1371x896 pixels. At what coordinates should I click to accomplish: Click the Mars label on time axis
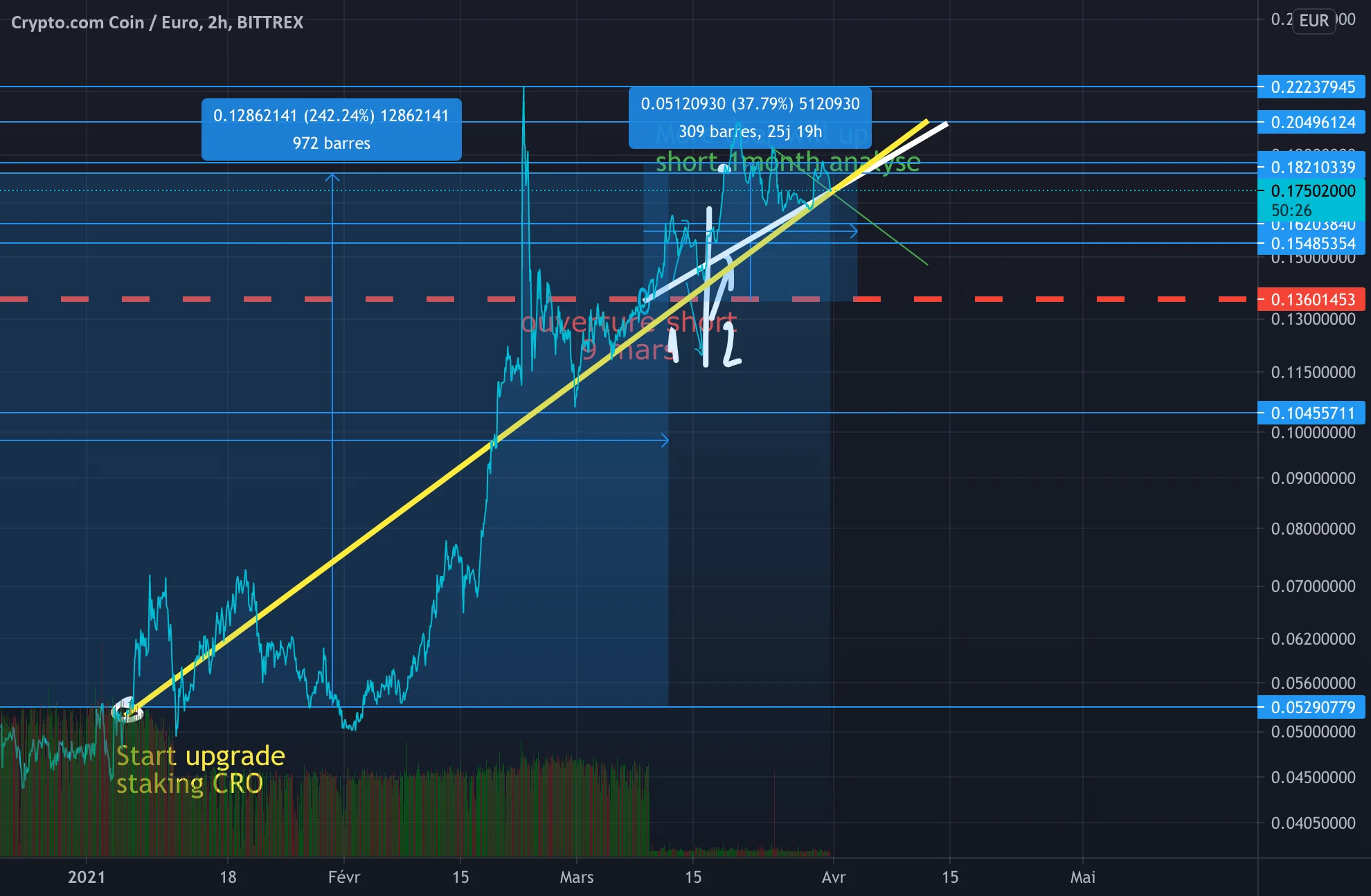pos(577,877)
